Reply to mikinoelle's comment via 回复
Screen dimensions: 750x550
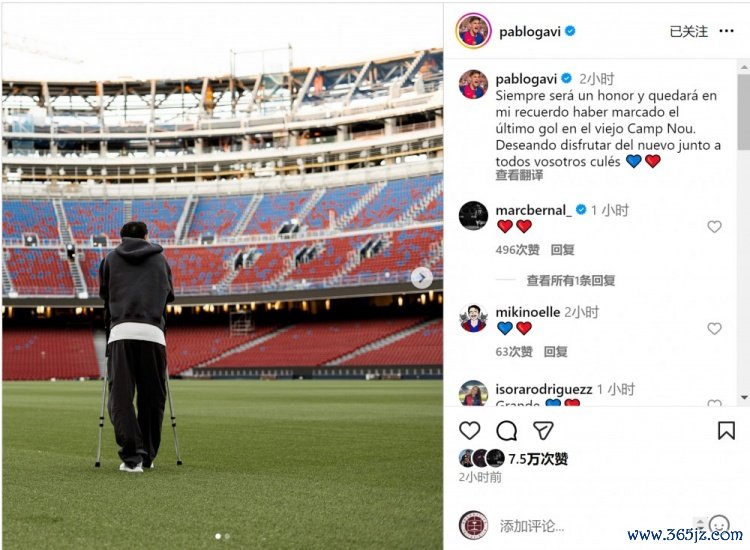point(556,352)
